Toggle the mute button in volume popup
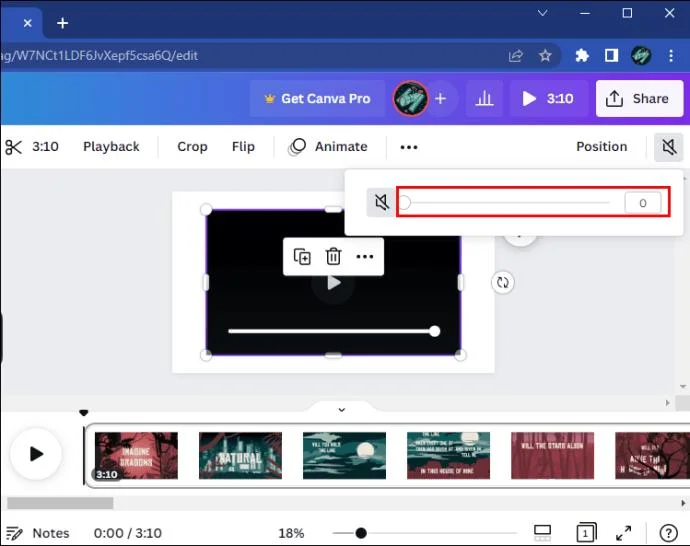This screenshot has height=546, width=690. click(381, 202)
